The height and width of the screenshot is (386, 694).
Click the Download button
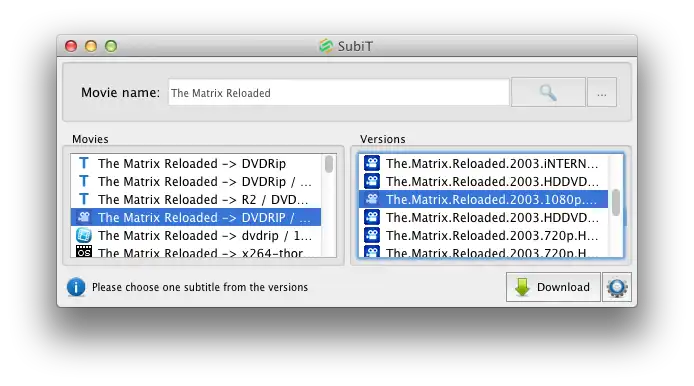pyautogui.click(x=553, y=287)
